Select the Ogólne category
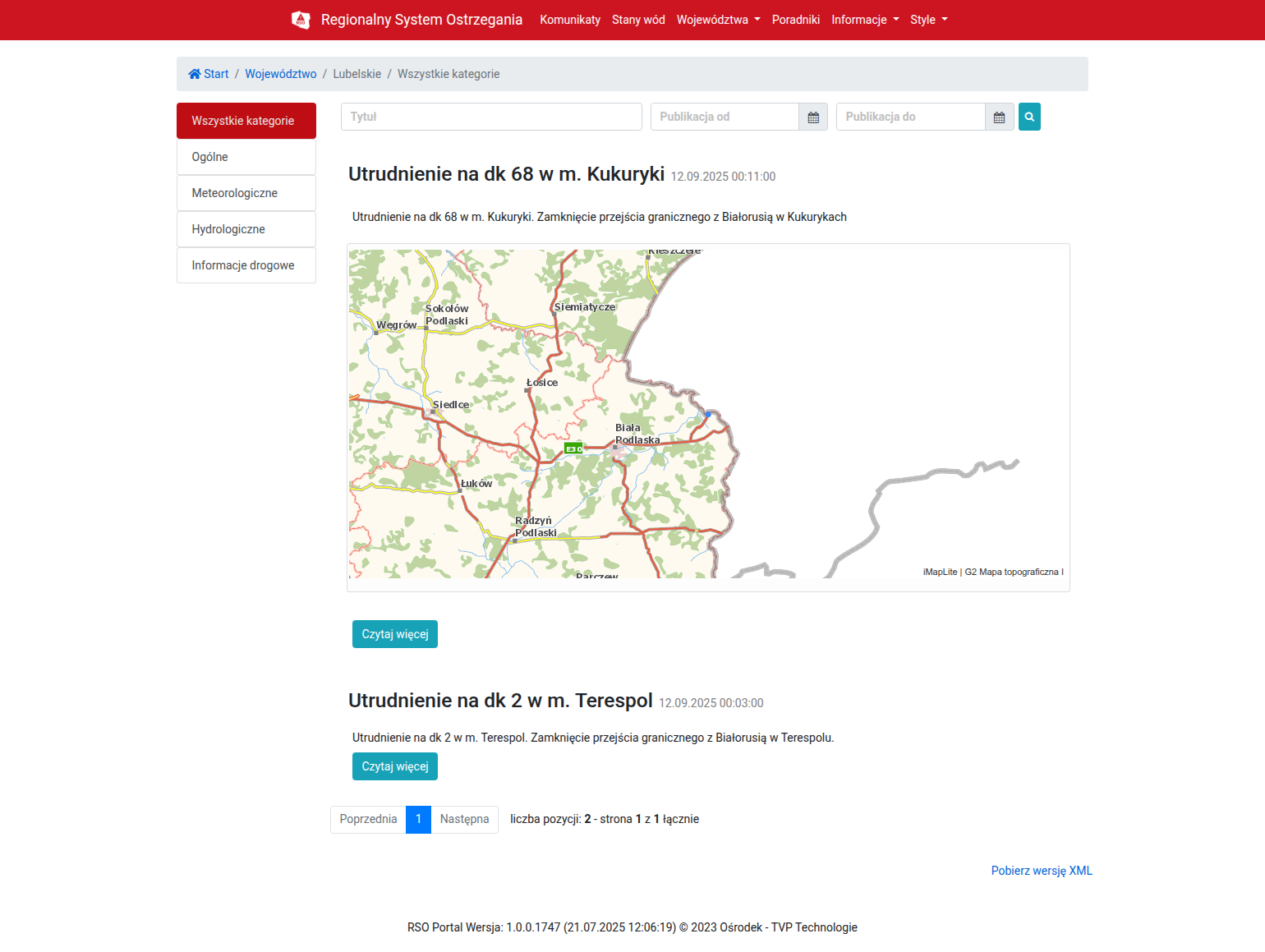The width and height of the screenshot is (1265, 952). [x=246, y=157]
